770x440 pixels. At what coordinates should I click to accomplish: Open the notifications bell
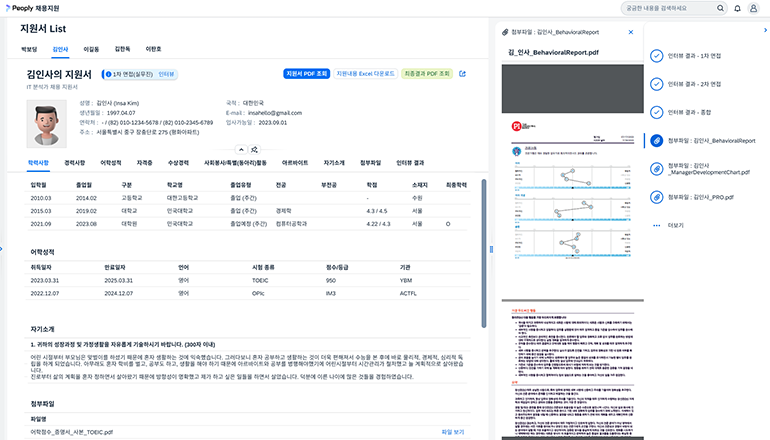[x=737, y=8]
